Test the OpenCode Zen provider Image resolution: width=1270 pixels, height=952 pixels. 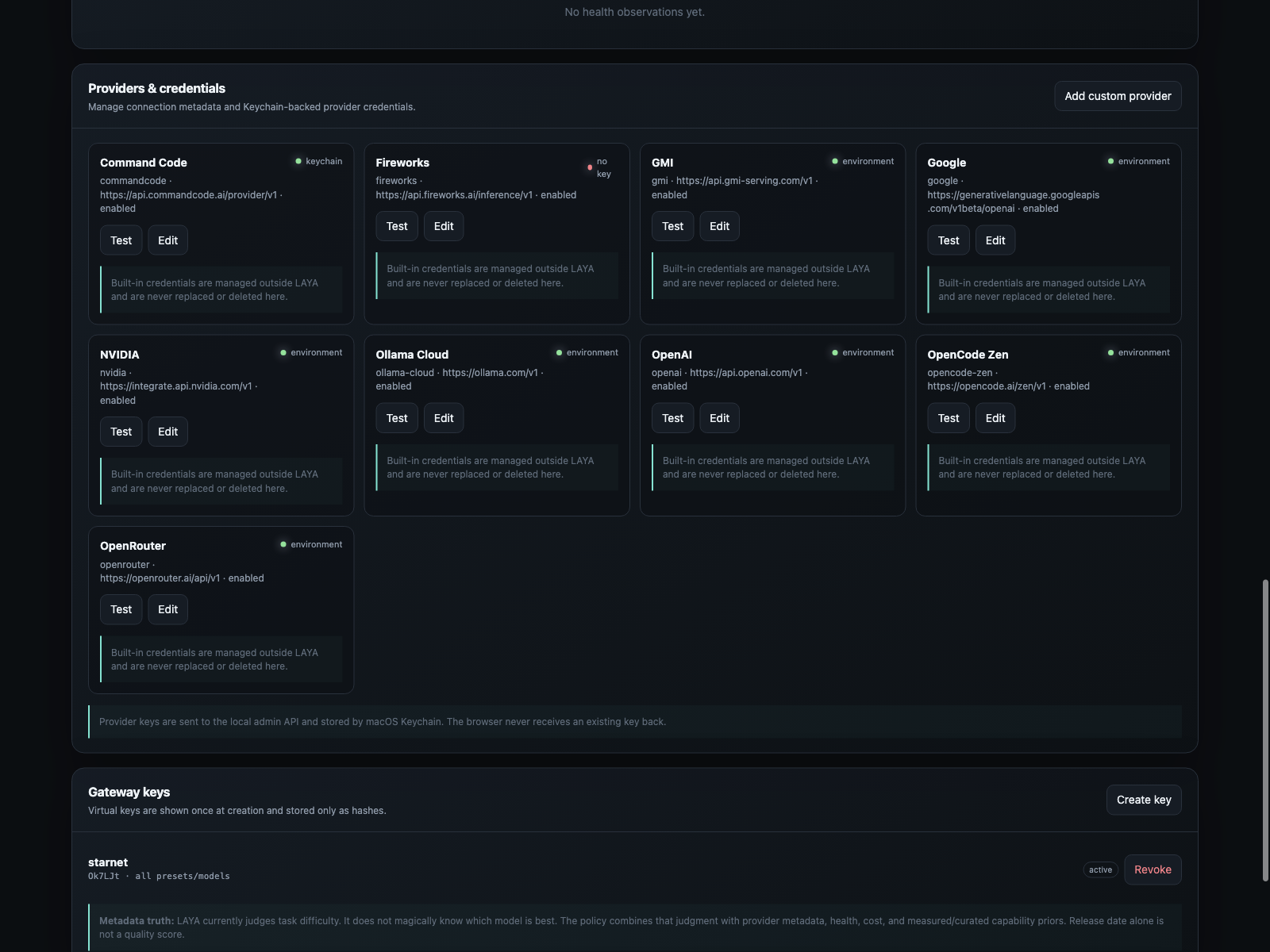[949, 418]
